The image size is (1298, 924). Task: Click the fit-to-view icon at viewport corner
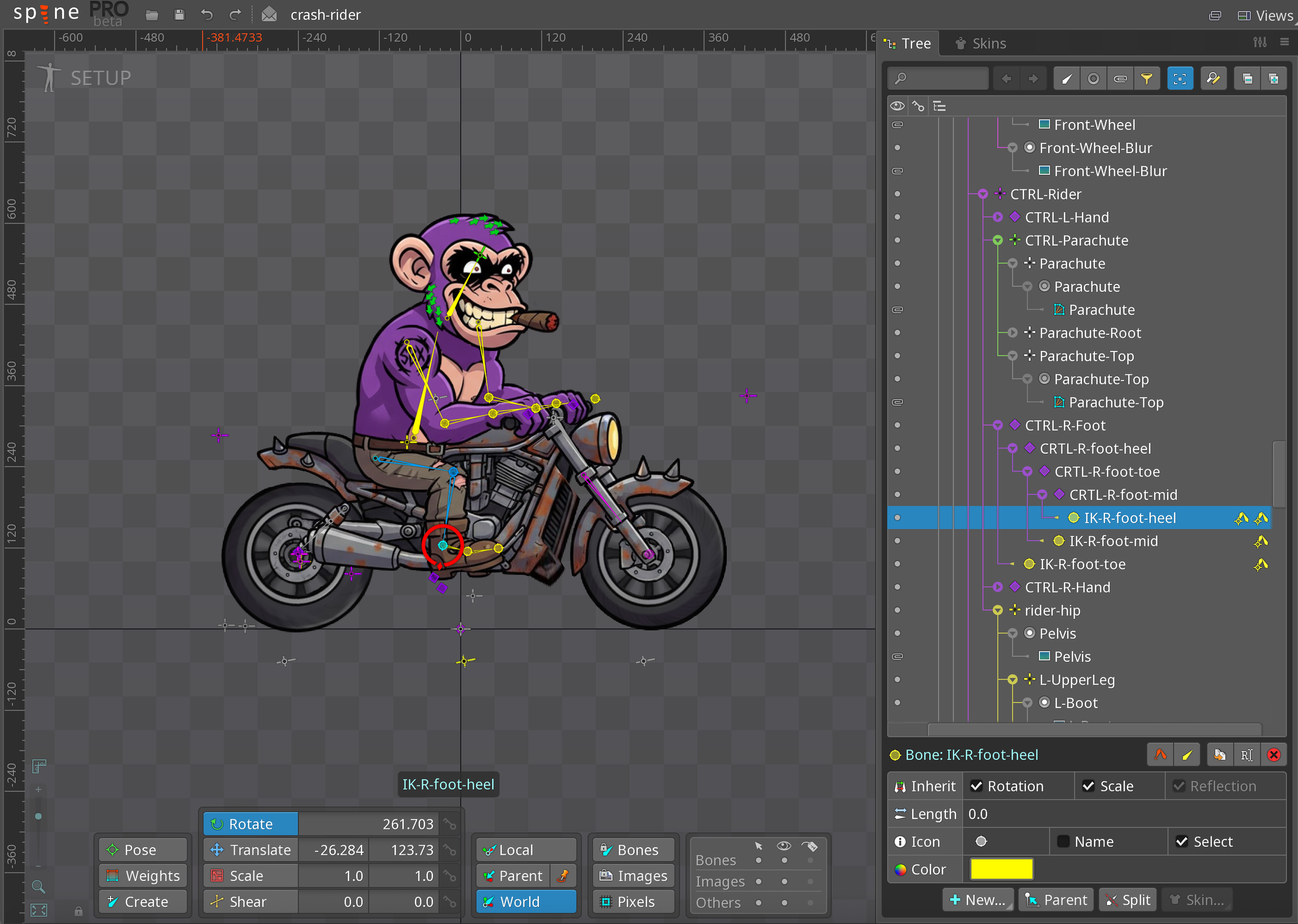(x=39, y=910)
